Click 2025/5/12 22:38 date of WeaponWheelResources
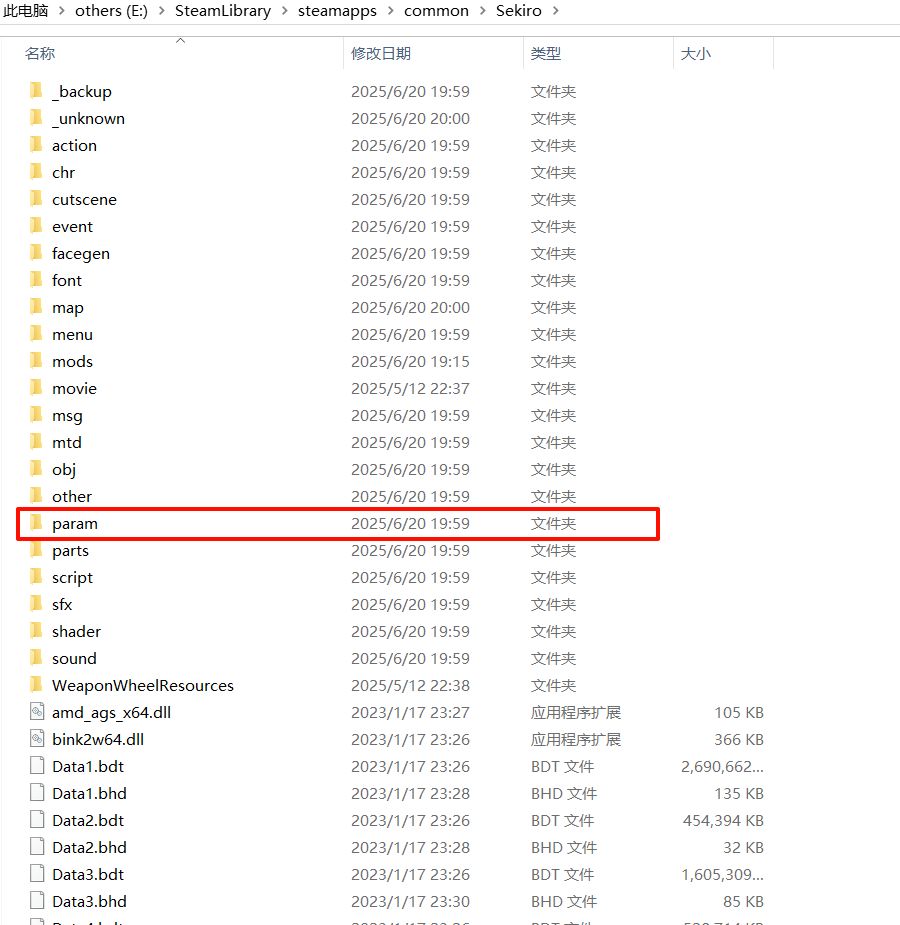 point(410,685)
